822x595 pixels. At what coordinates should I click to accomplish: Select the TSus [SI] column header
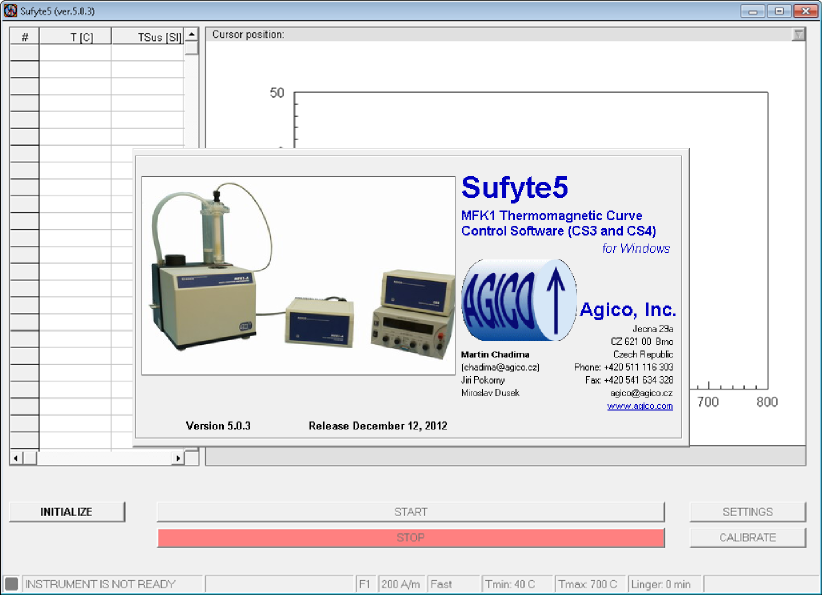point(148,37)
